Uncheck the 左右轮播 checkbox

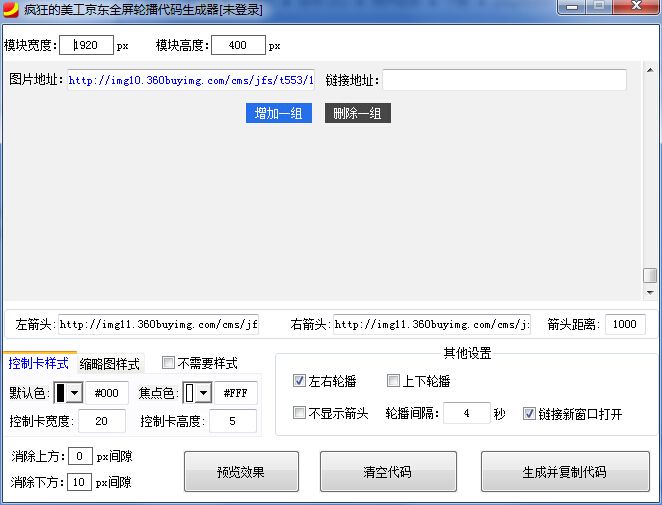[299, 381]
